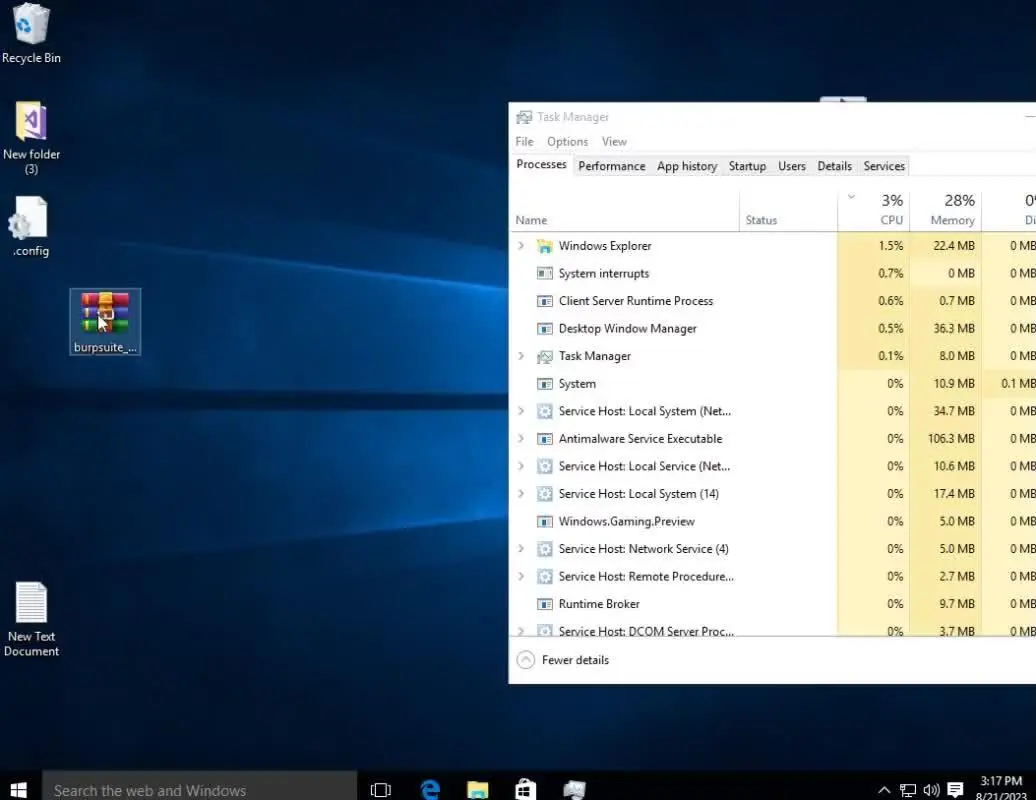
Task: Expand Service Host: Network Service (4)
Action: (520, 549)
